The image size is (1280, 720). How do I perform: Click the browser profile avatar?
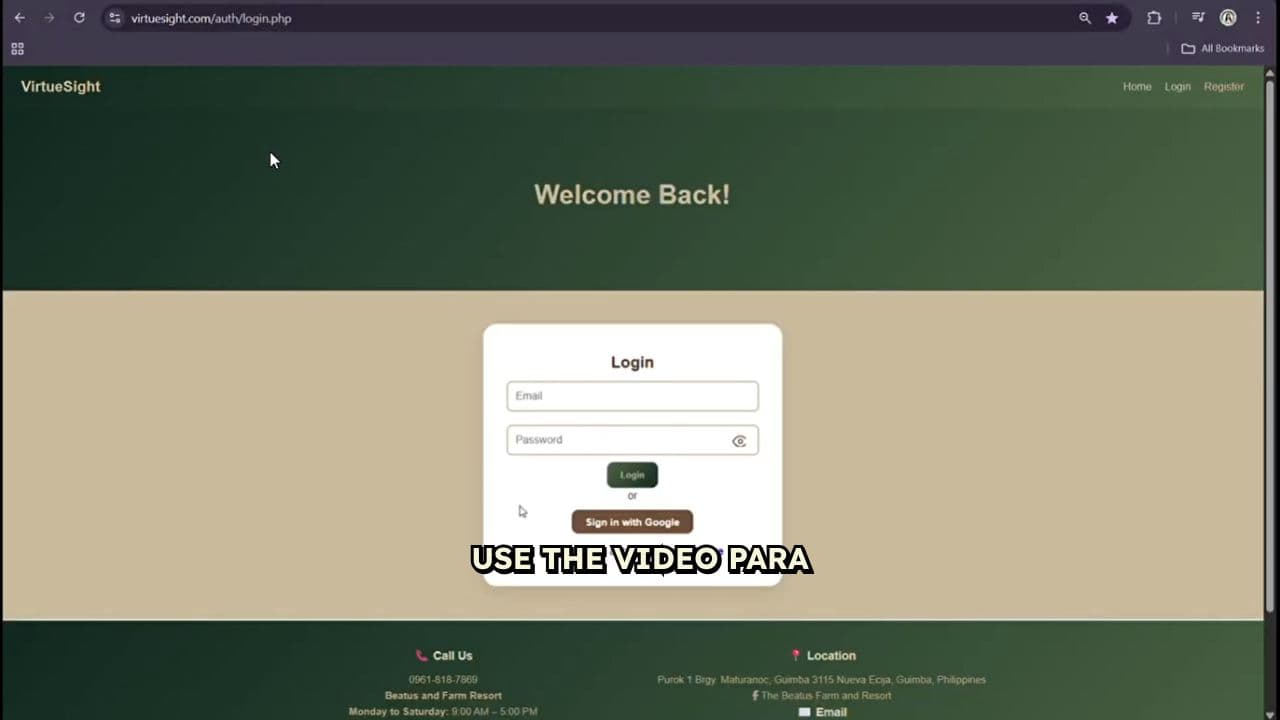click(x=1228, y=18)
